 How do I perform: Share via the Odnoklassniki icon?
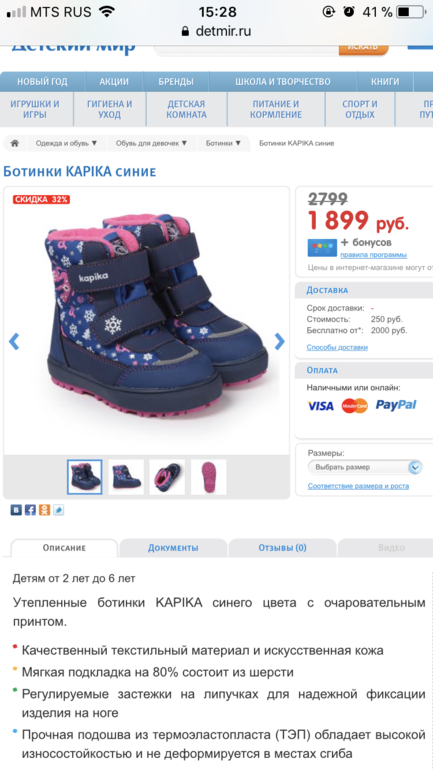pyautogui.click(x=45, y=510)
